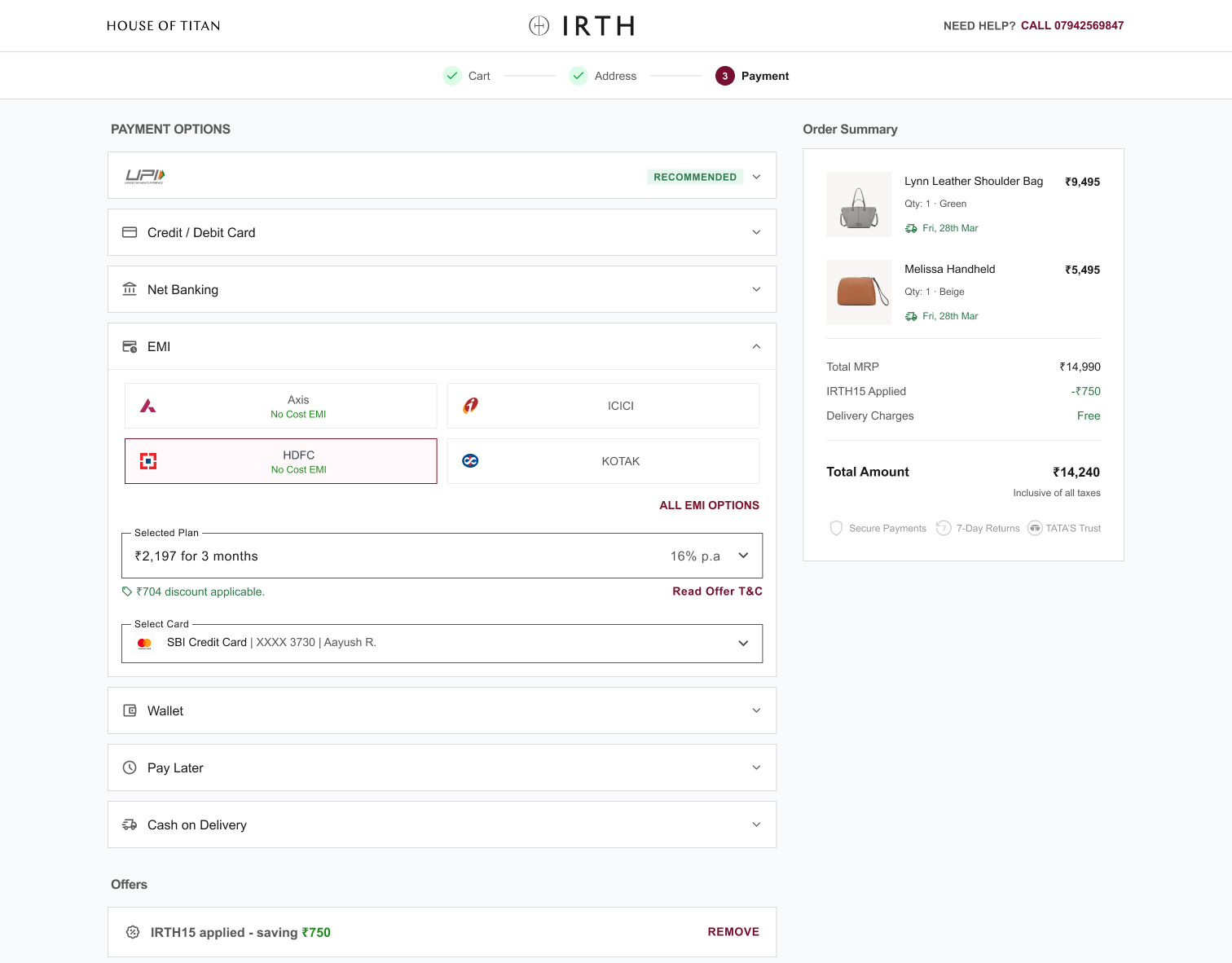Screen dimensions: 1232x963
Task: Click the Mastercard logo in Select Card
Action: (x=145, y=644)
